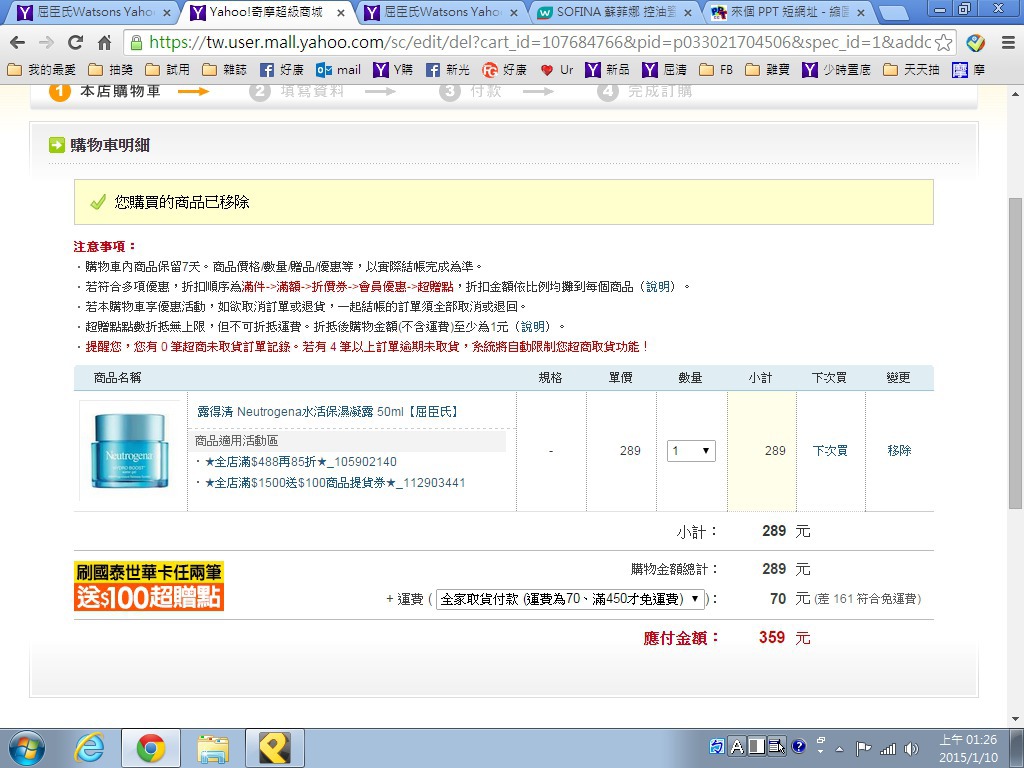Click 移除 to remove Neutrogena item
The height and width of the screenshot is (768, 1024).
899,451
